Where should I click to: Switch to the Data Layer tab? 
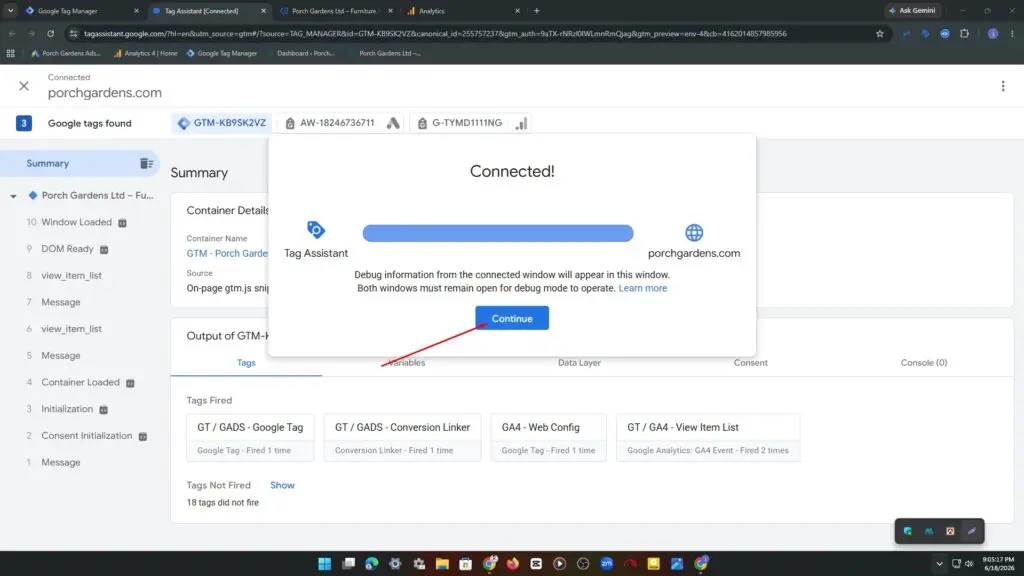coord(579,362)
